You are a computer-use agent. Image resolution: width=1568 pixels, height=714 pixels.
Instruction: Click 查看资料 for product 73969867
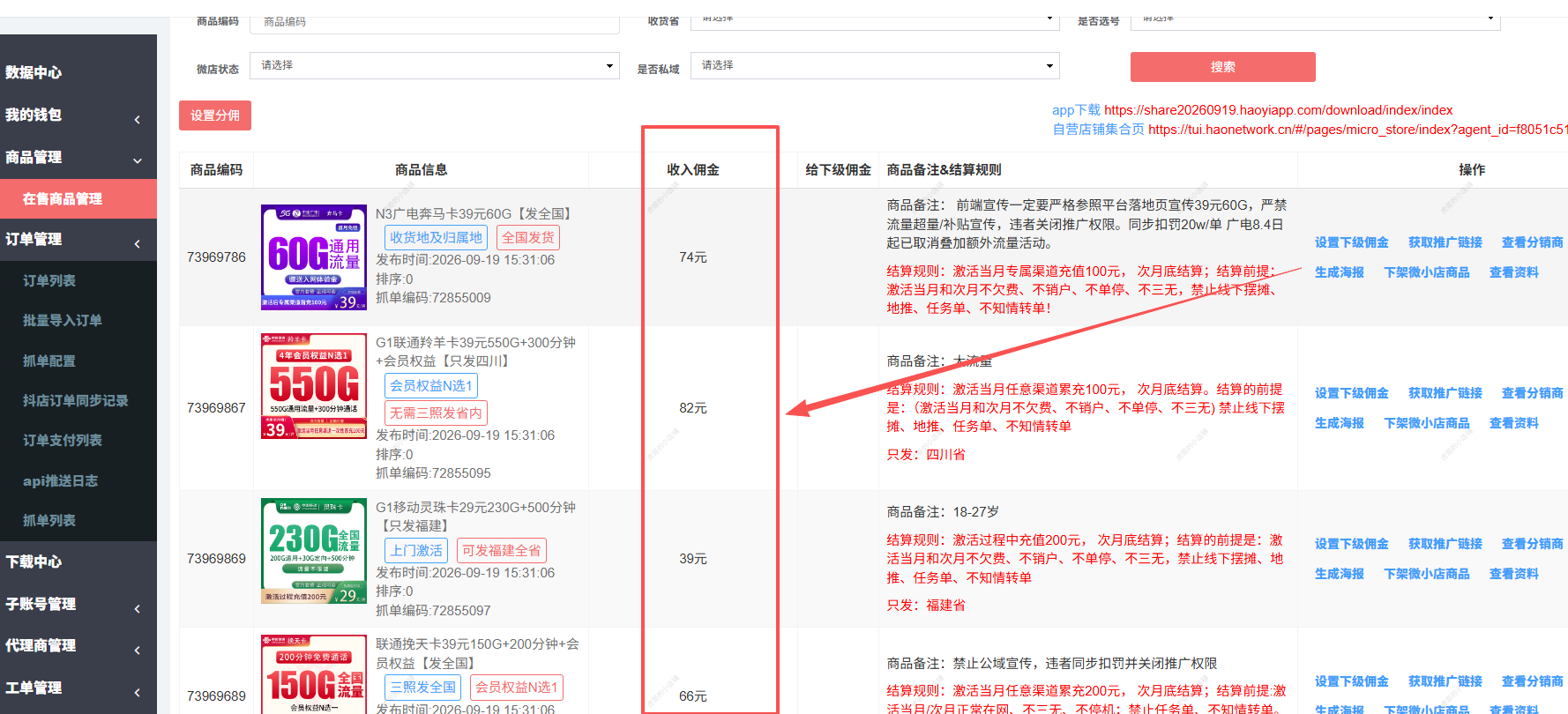pyautogui.click(x=1514, y=423)
